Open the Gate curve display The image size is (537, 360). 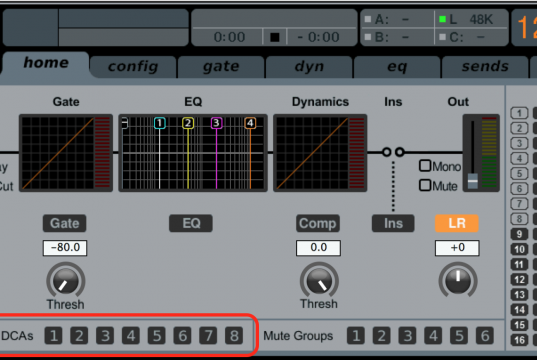tap(66, 153)
